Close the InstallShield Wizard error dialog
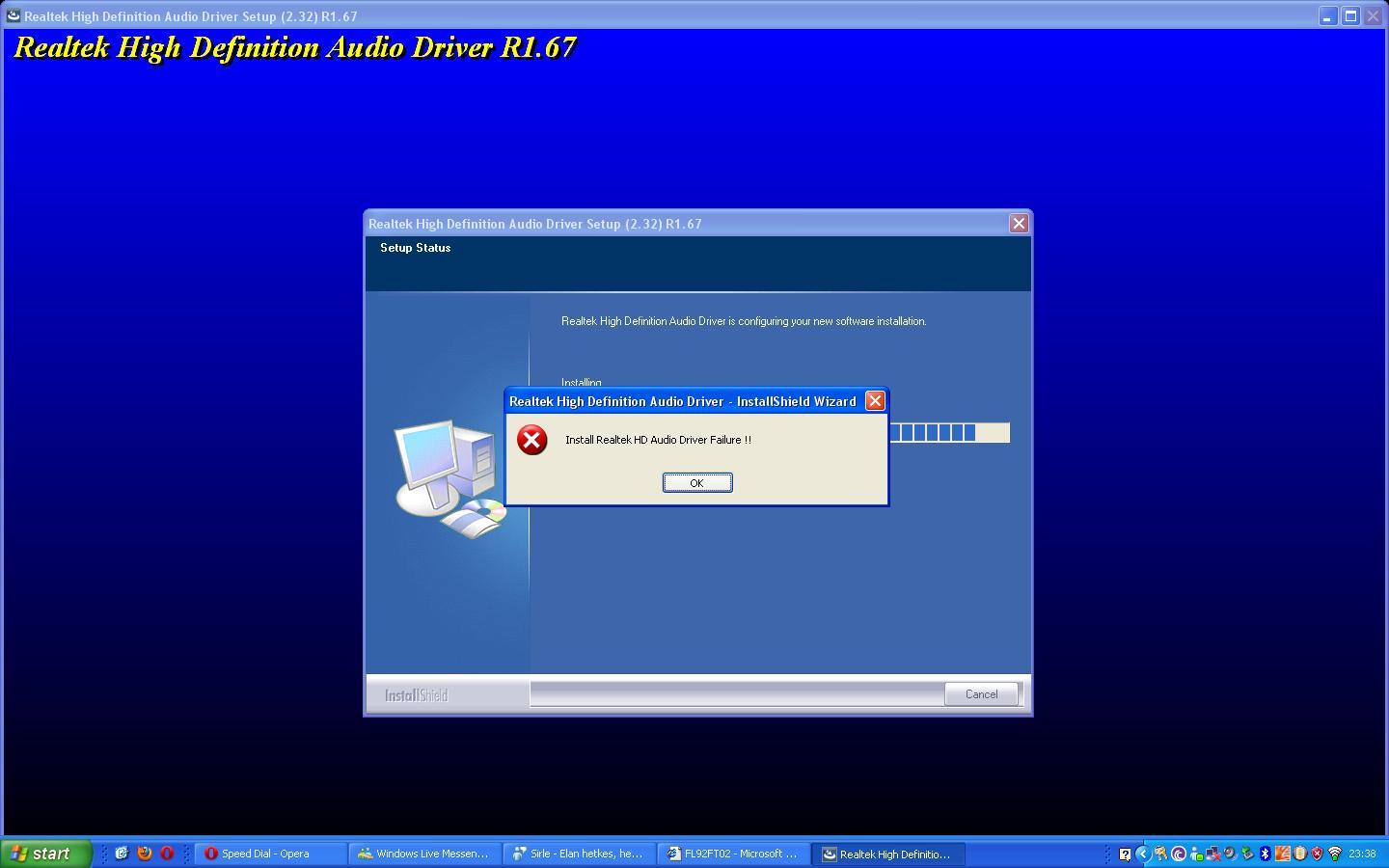The height and width of the screenshot is (868, 1389). pyautogui.click(x=875, y=401)
